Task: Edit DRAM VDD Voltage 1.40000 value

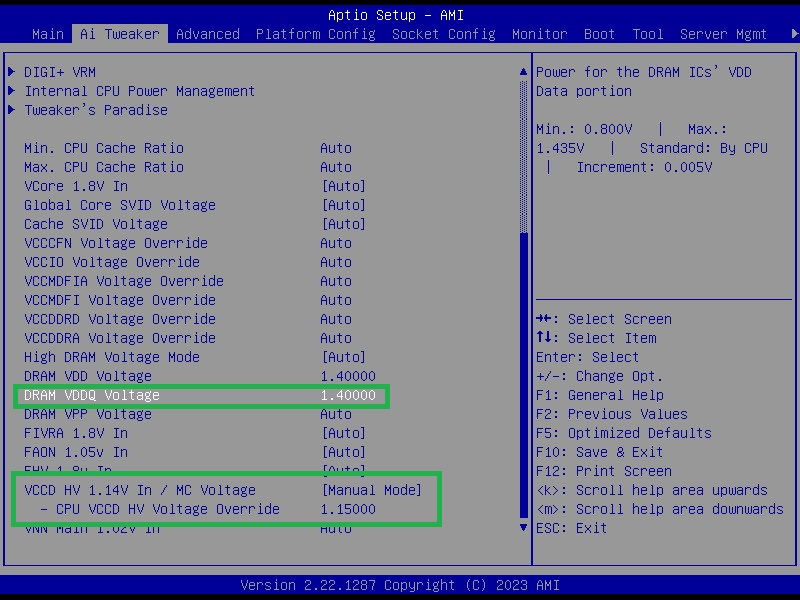Action: (348, 376)
